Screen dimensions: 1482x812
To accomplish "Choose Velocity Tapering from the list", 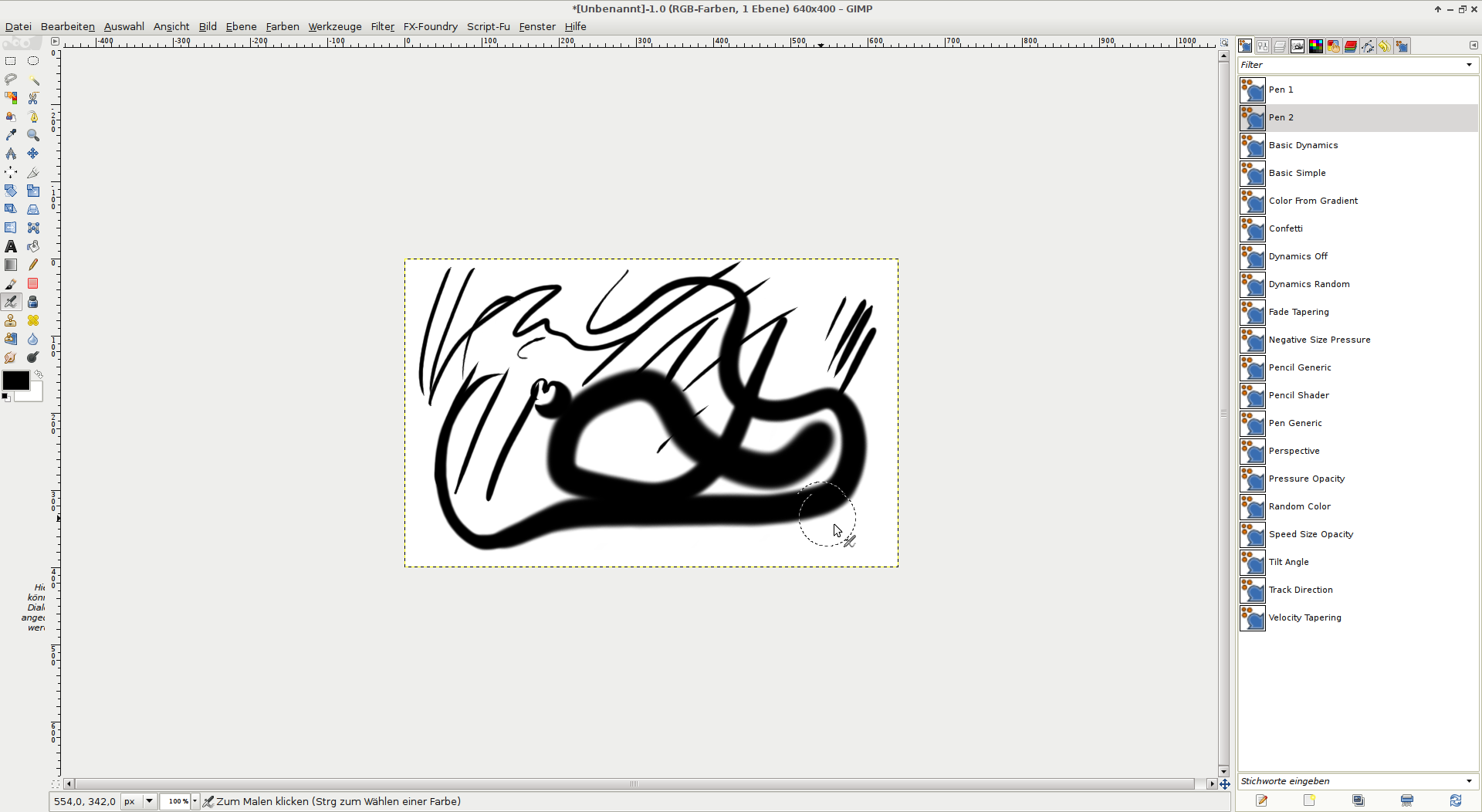I will pyautogui.click(x=1304, y=617).
